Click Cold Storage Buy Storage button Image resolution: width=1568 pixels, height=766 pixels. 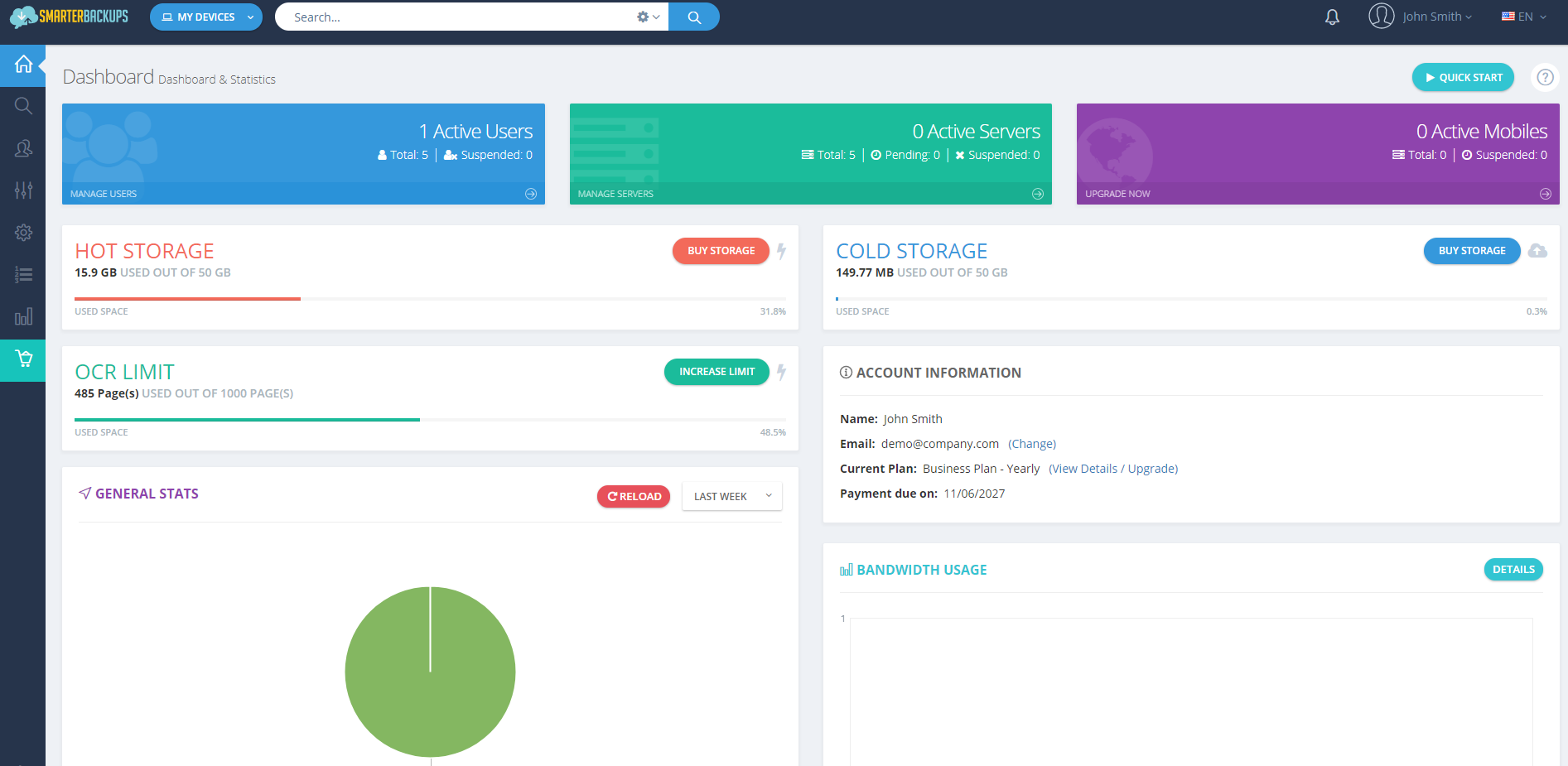1472,251
